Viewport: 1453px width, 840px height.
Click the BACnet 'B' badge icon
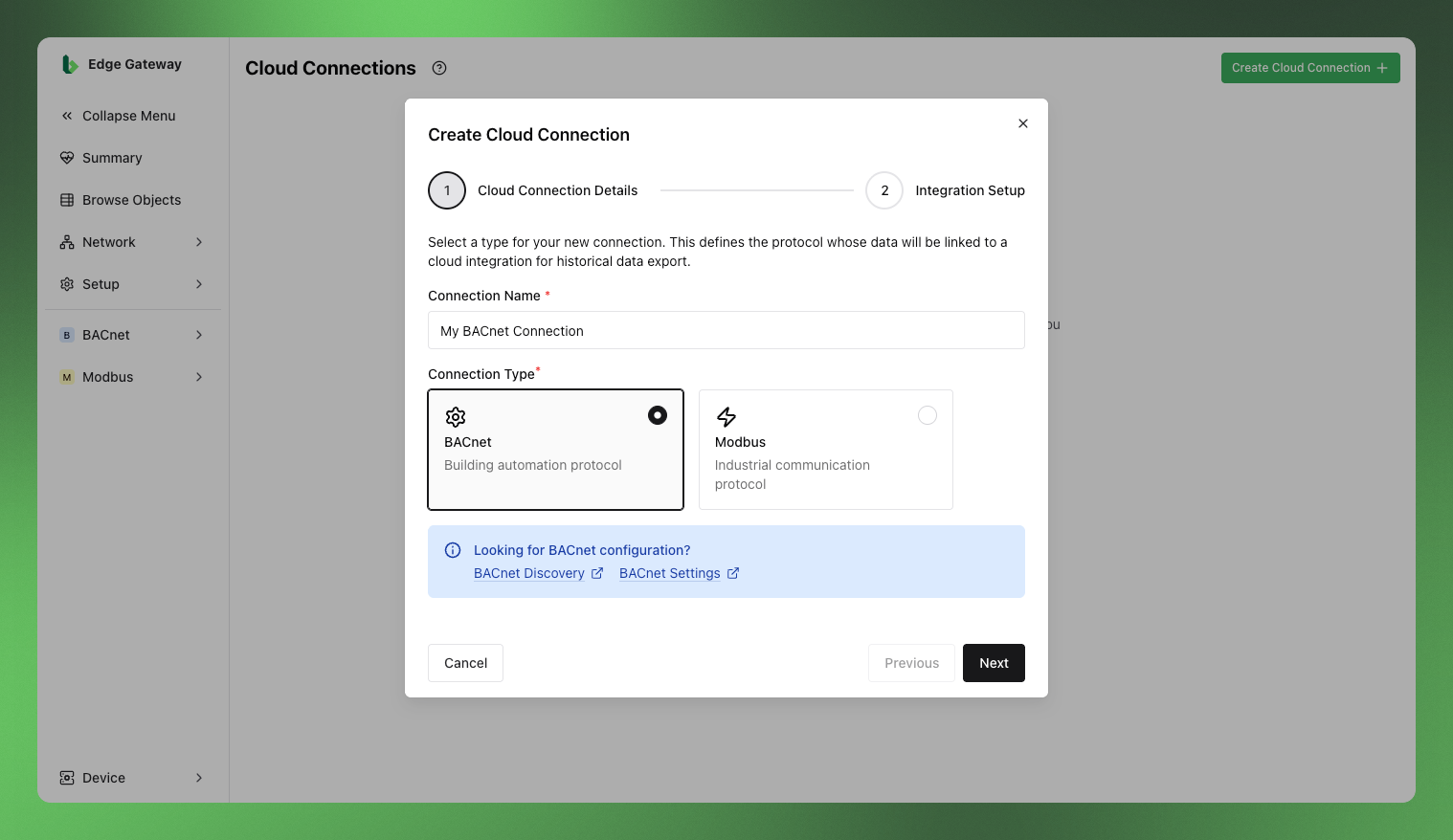click(x=67, y=335)
